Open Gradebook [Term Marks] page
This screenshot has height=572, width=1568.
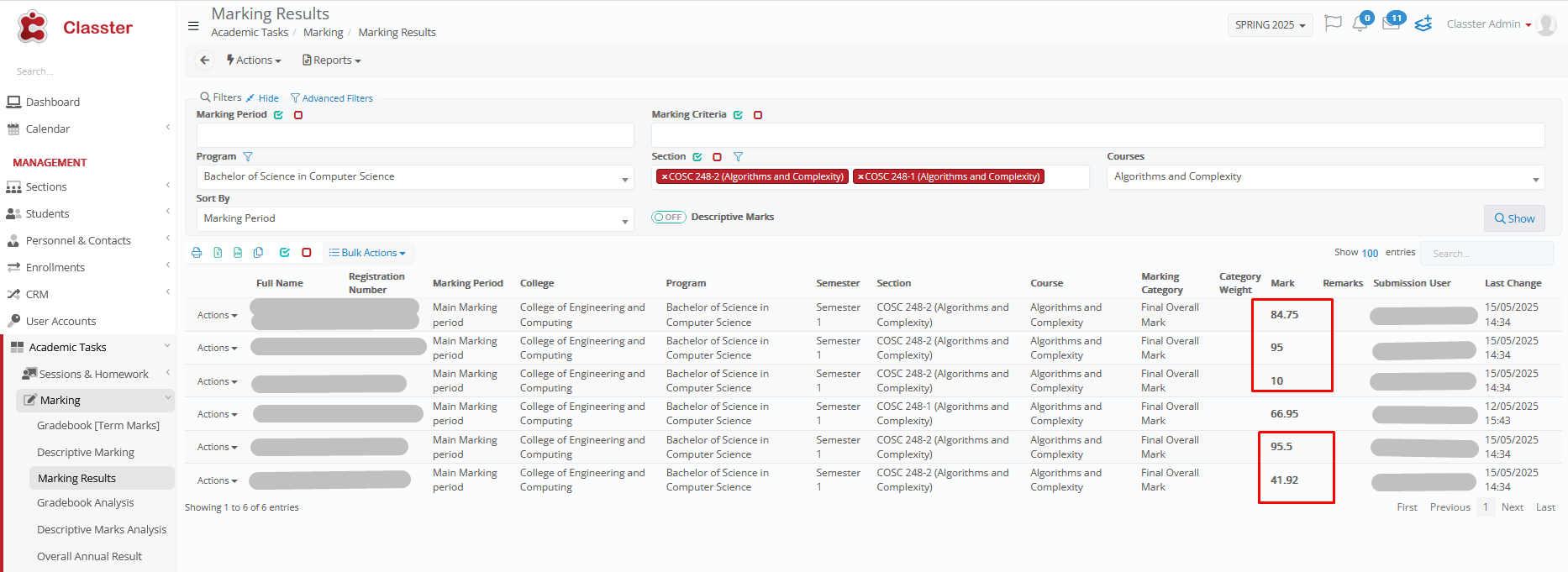click(x=98, y=426)
